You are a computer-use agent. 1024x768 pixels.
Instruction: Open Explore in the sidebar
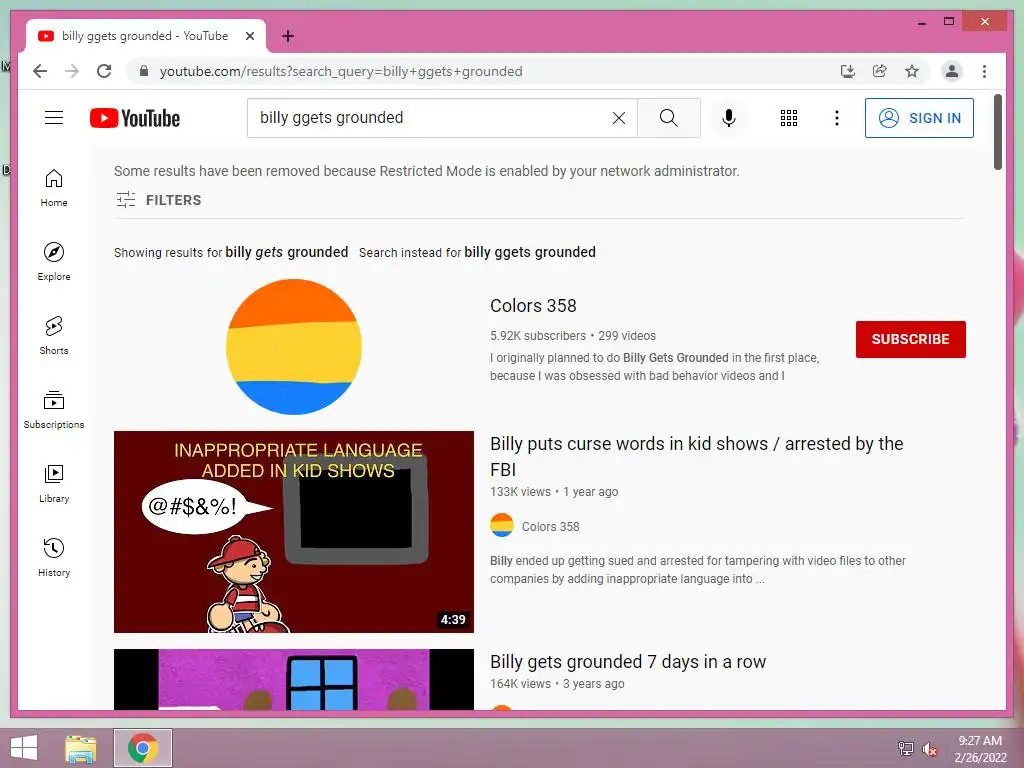click(x=54, y=262)
